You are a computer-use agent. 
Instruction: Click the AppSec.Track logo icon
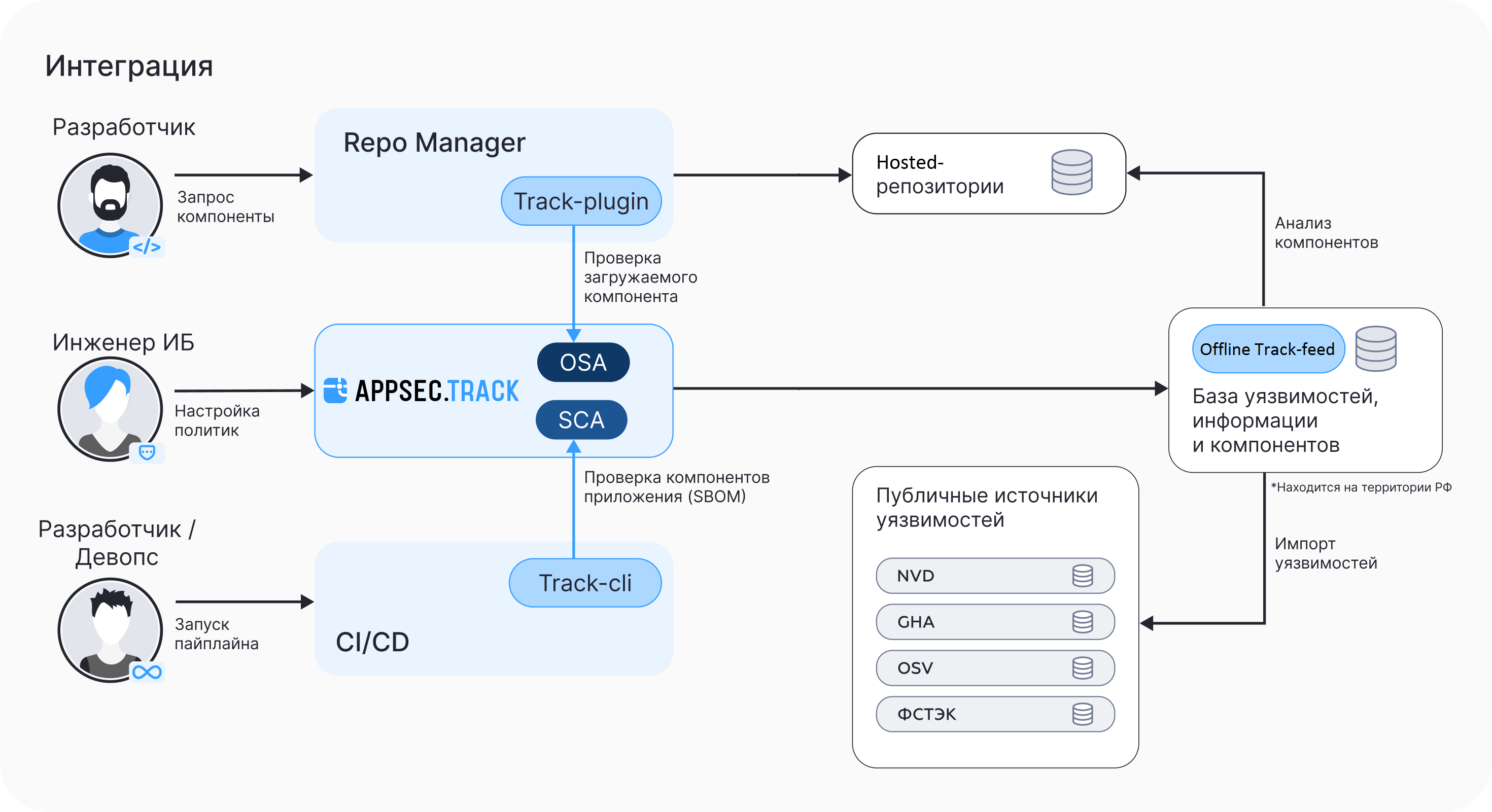pos(335,391)
